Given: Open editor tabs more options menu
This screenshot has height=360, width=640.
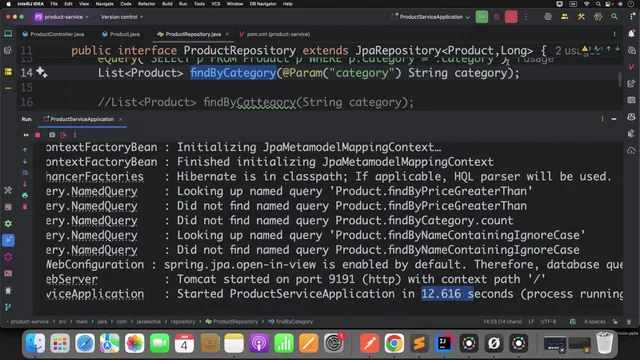Looking at the screenshot, I should coord(614,34).
